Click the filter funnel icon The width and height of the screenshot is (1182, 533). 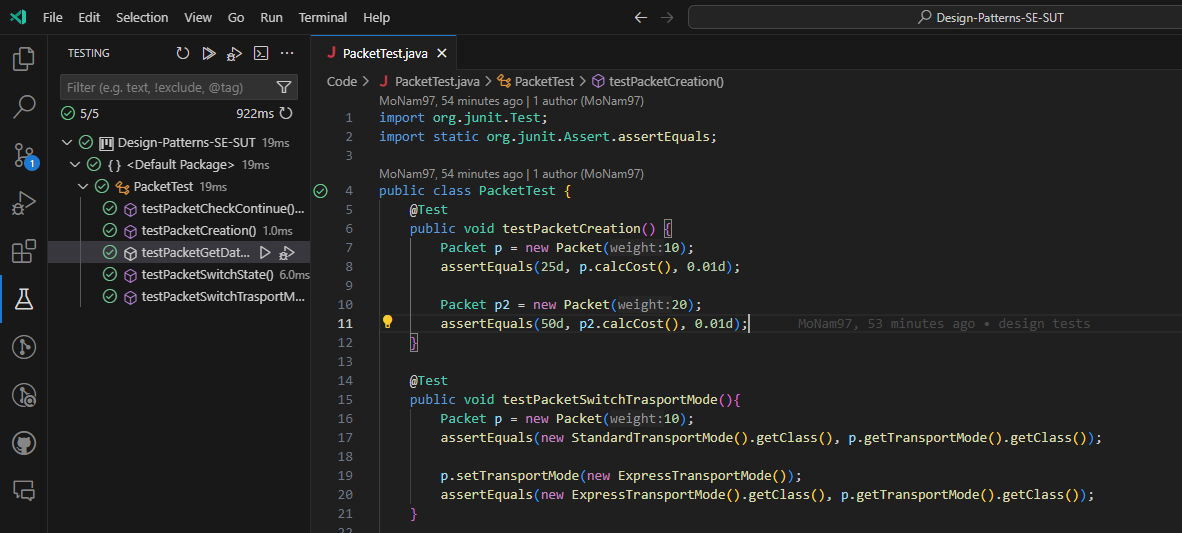pos(284,87)
